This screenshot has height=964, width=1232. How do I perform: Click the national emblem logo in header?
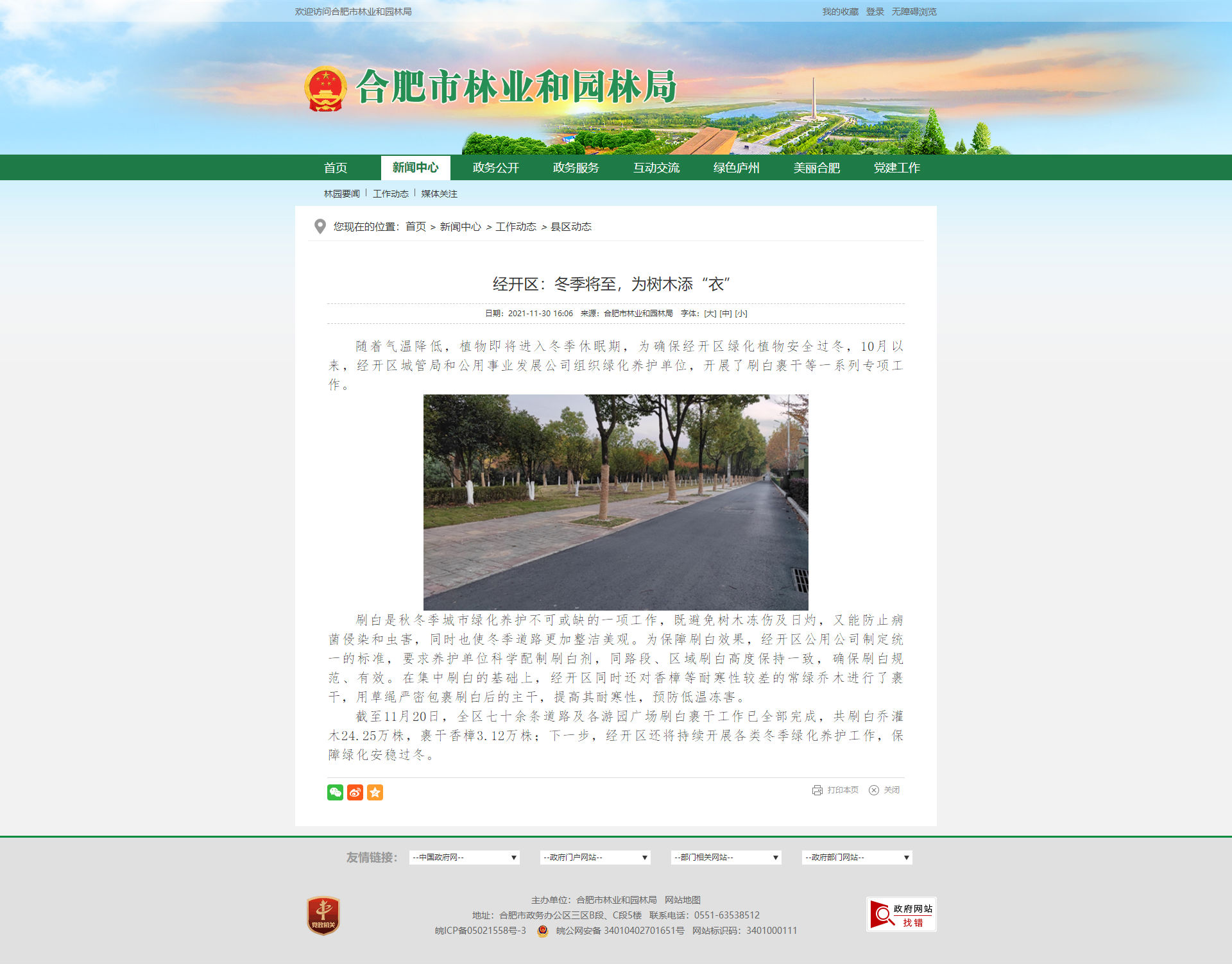tap(325, 89)
